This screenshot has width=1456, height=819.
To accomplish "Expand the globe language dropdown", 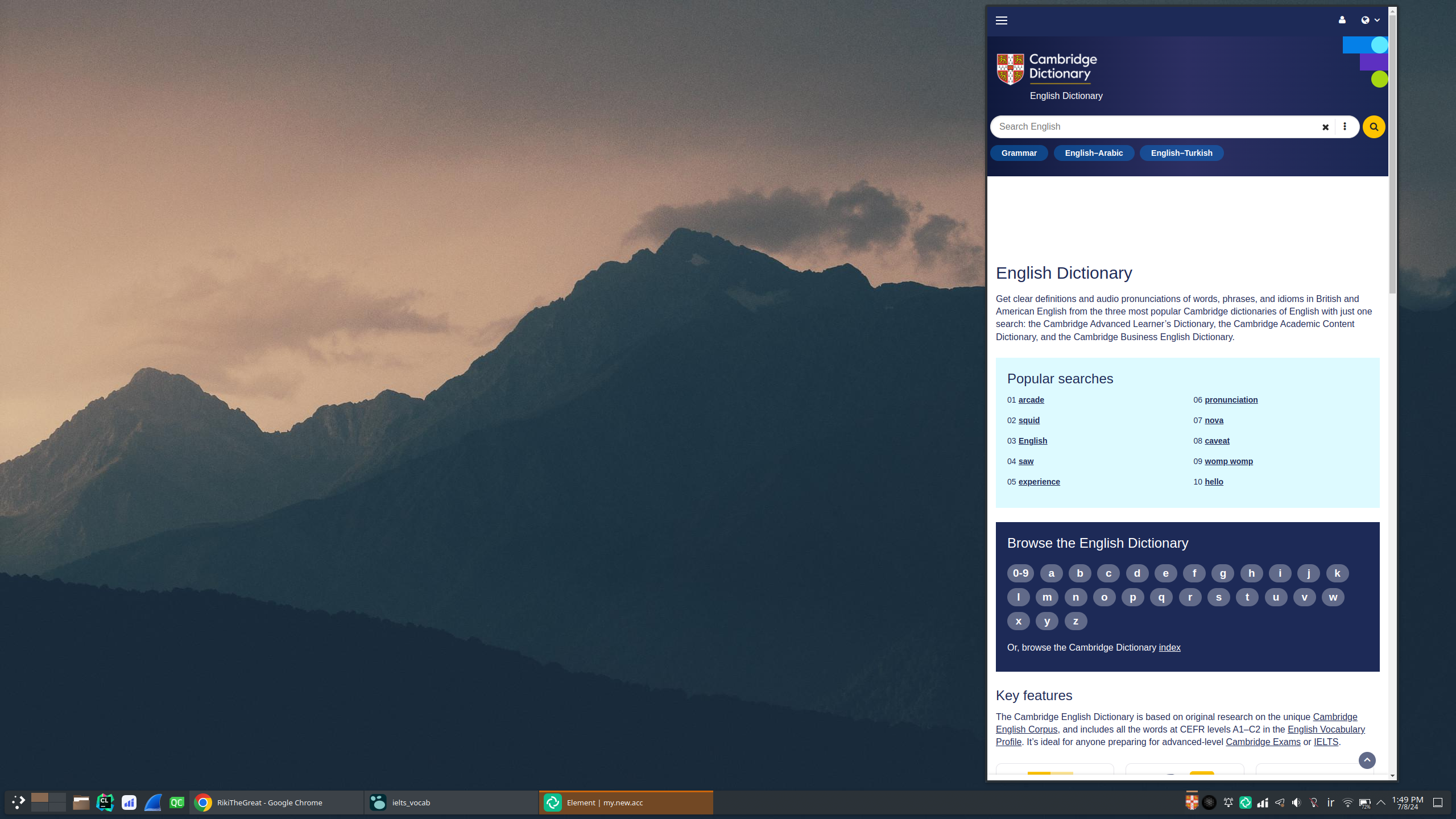I will point(1370,20).
